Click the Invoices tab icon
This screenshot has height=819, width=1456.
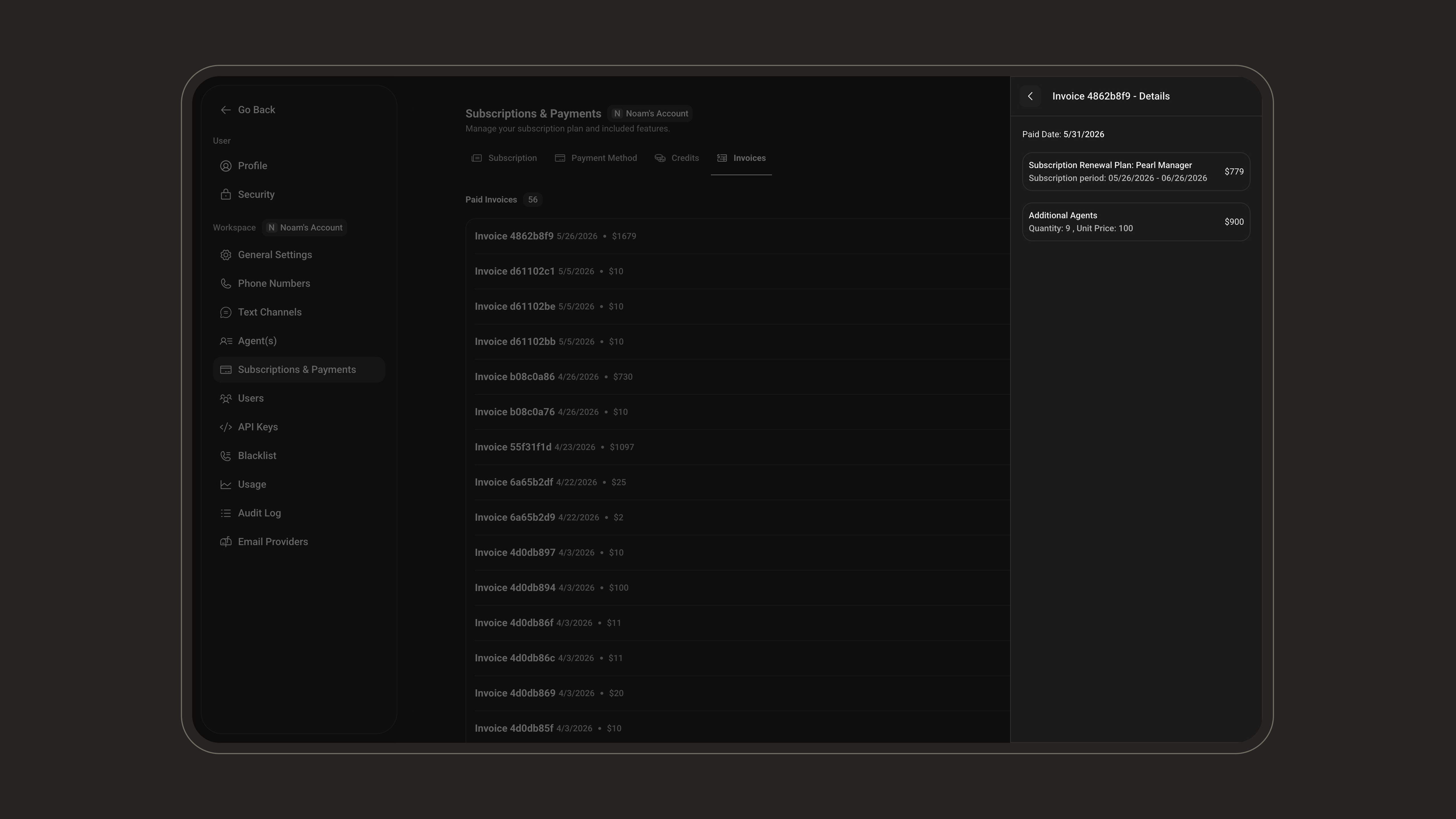click(722, 158)
